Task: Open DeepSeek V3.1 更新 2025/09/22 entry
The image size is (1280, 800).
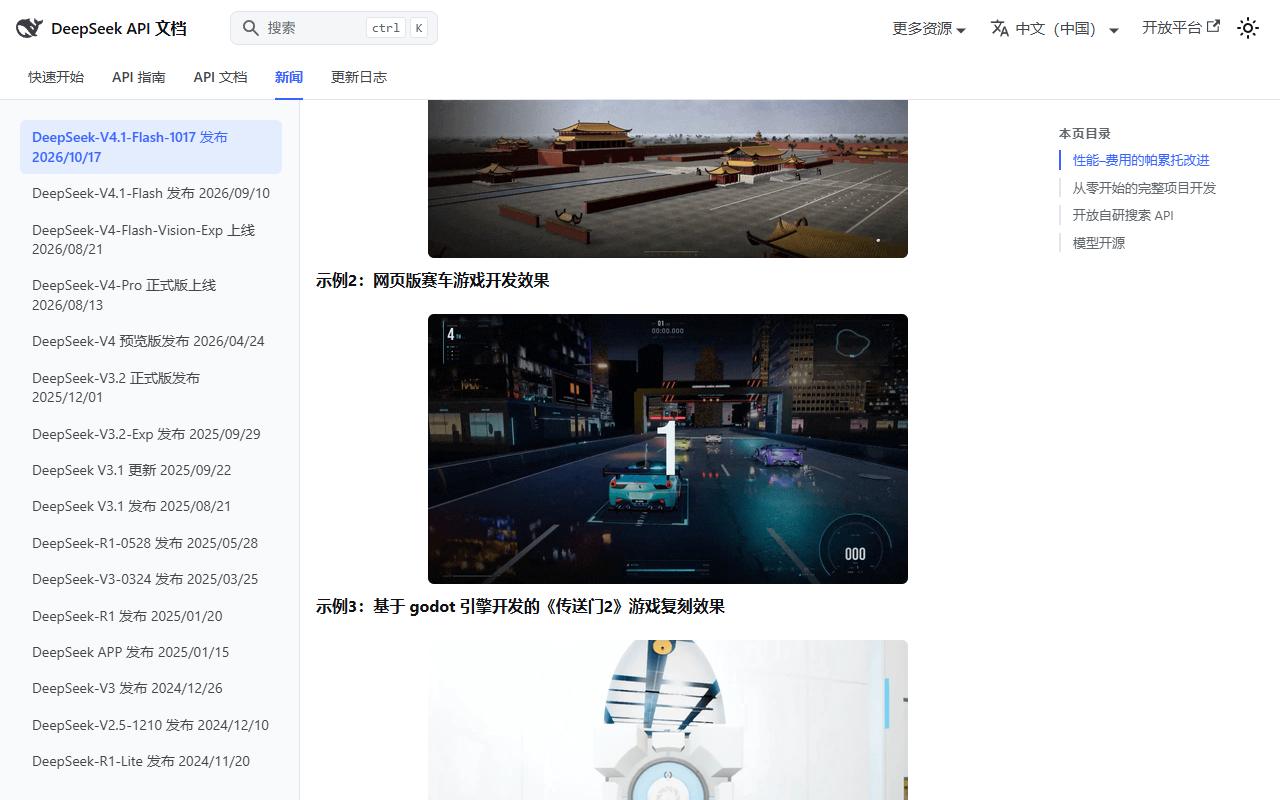Action: click(x=151, y=470)
